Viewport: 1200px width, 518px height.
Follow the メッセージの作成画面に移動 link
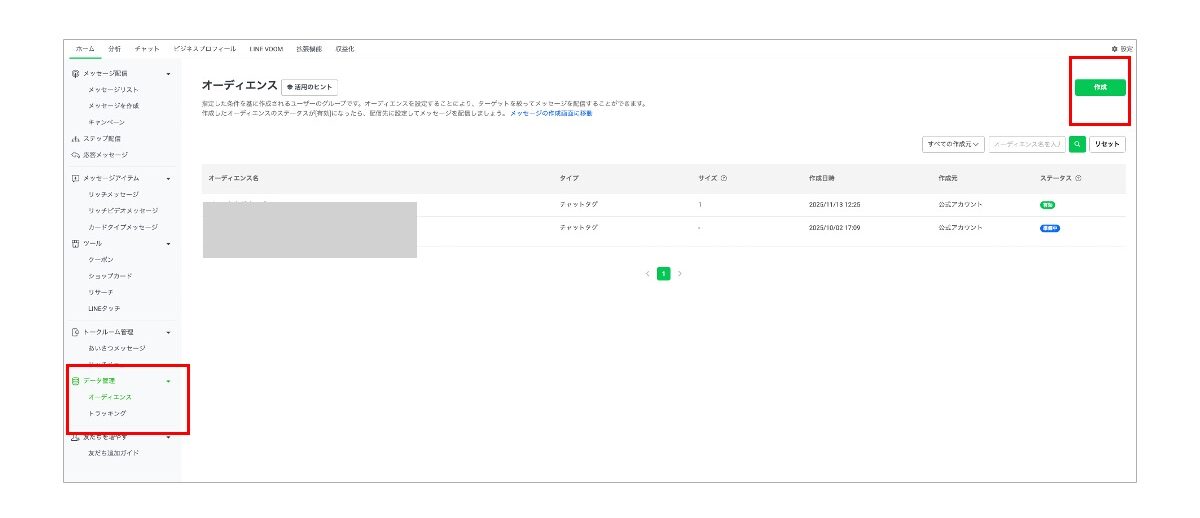click(551, 114)
